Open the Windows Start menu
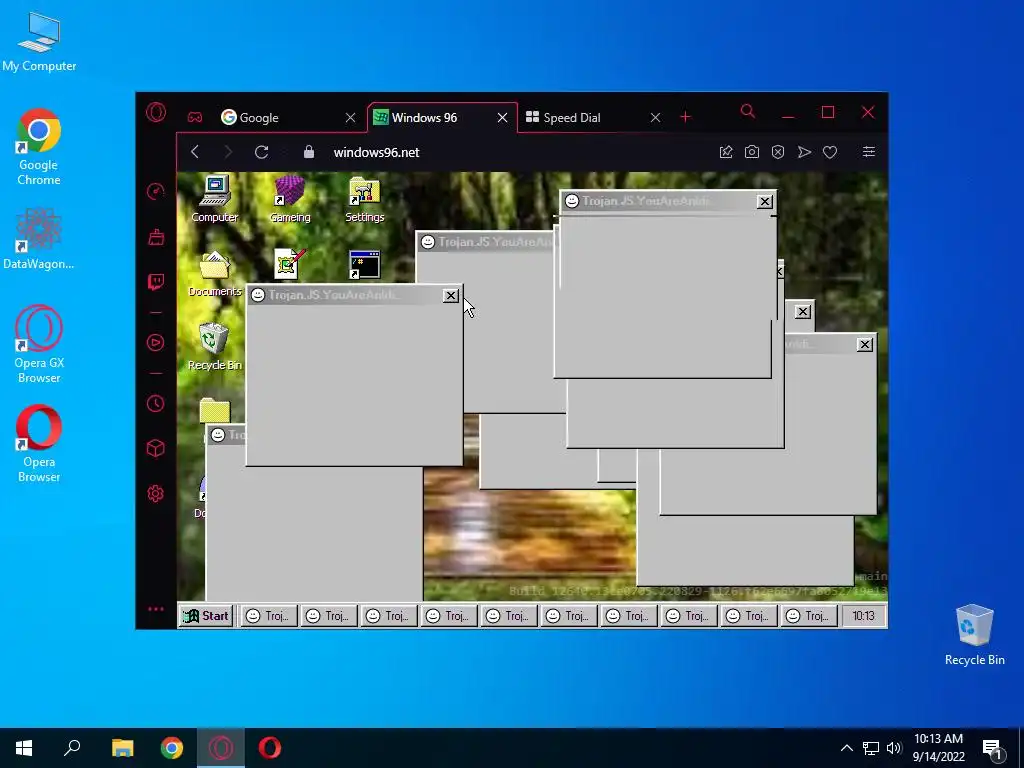Viewport: 1024px width, 768px height. pyautogui.click(x=24, y=748)
